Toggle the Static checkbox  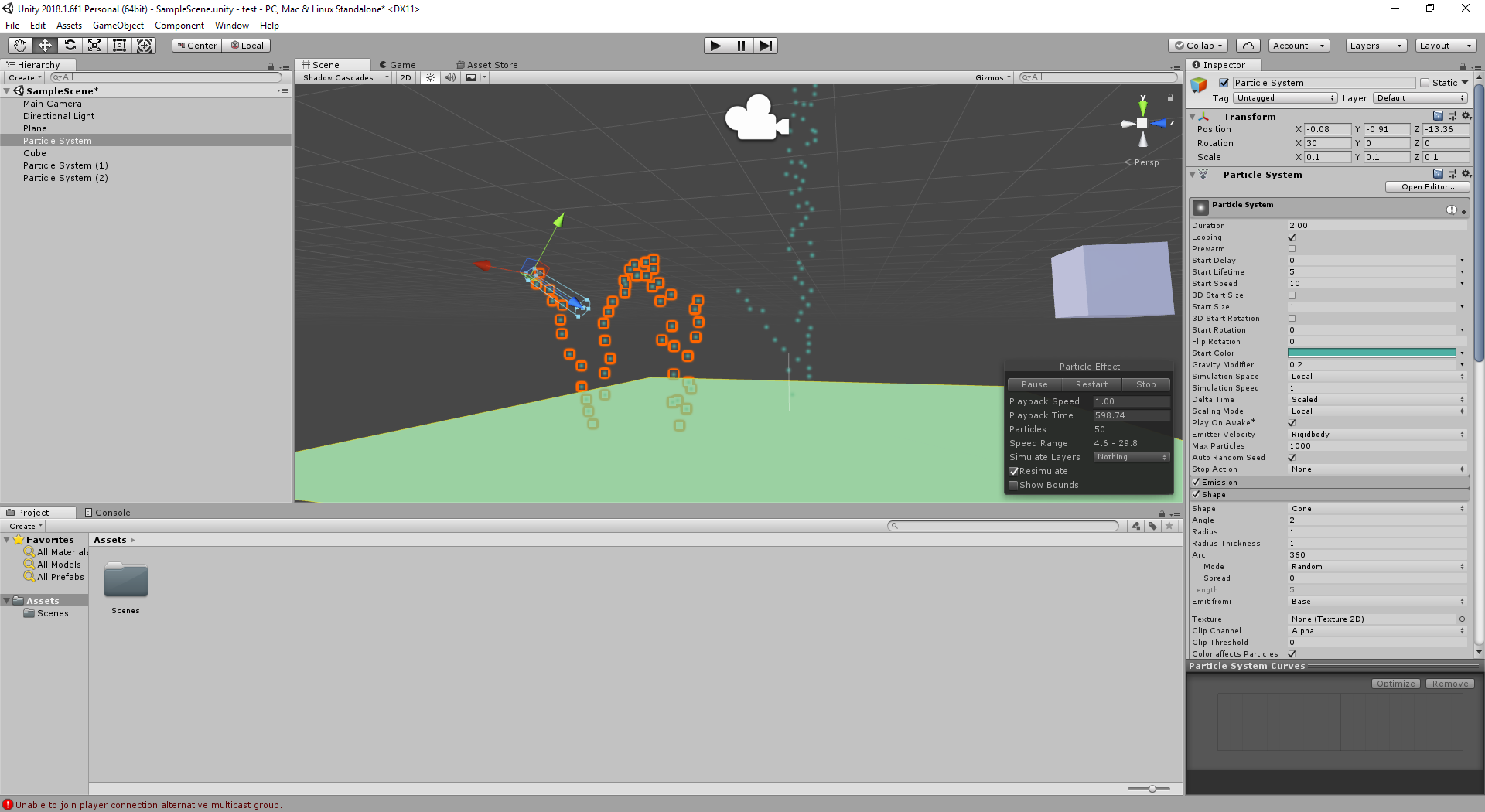point(1425,83)
